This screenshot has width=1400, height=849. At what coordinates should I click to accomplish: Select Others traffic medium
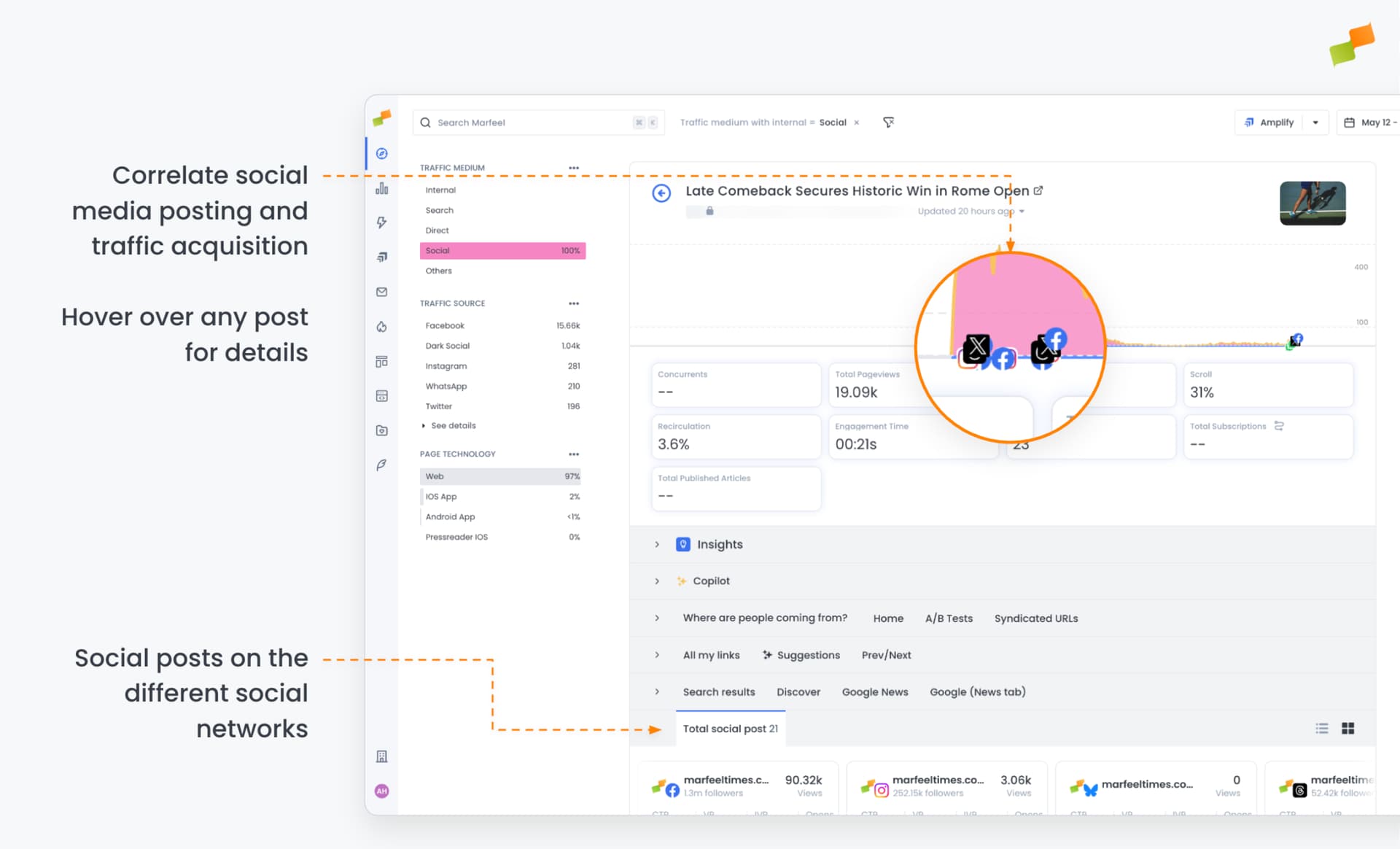point(502,271)
